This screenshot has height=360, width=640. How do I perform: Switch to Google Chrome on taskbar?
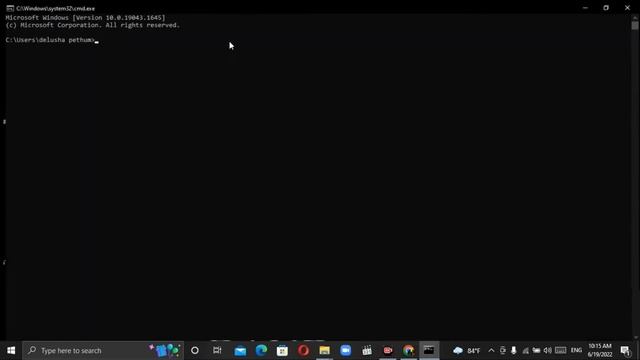409,351
